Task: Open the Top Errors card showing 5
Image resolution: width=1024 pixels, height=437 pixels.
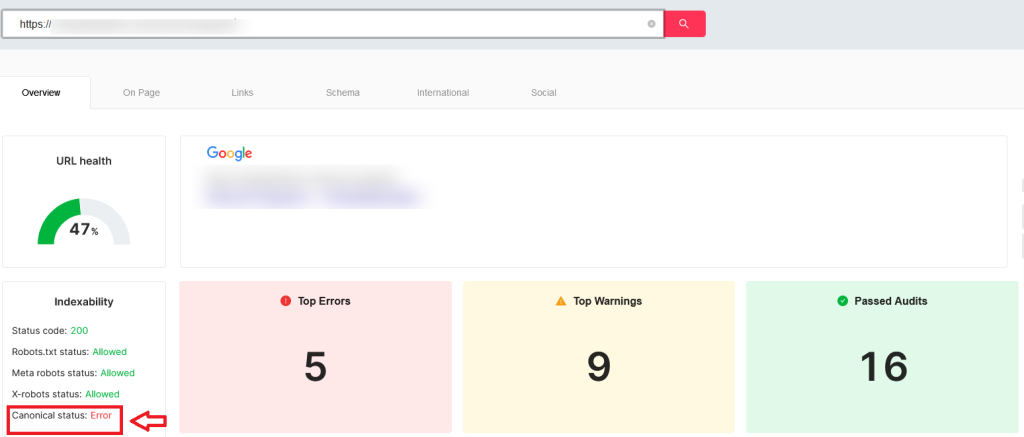Action: pos(315,357)
